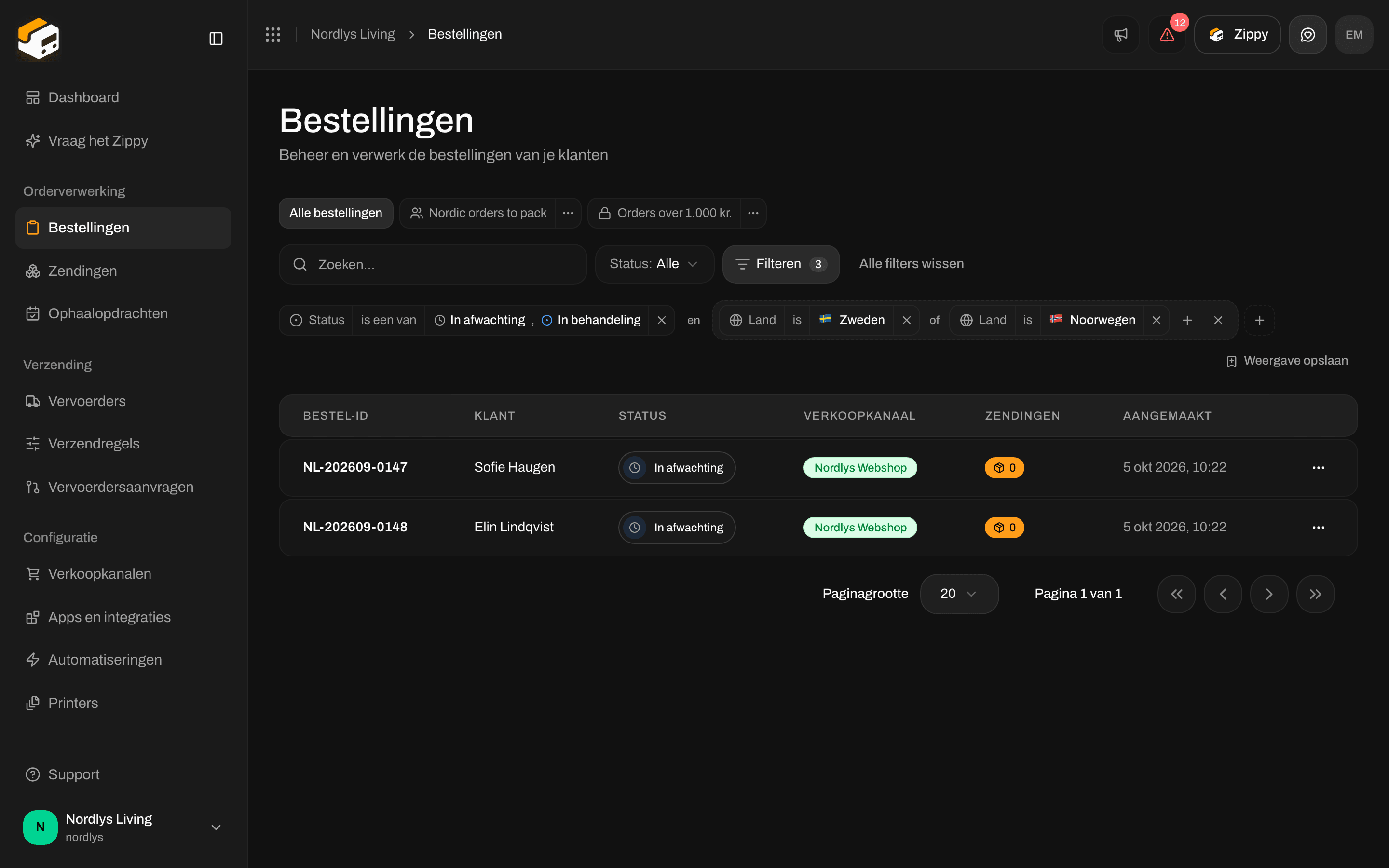Add a new filter group
Screen dimensions: 1389x868
click(1259, 320)
